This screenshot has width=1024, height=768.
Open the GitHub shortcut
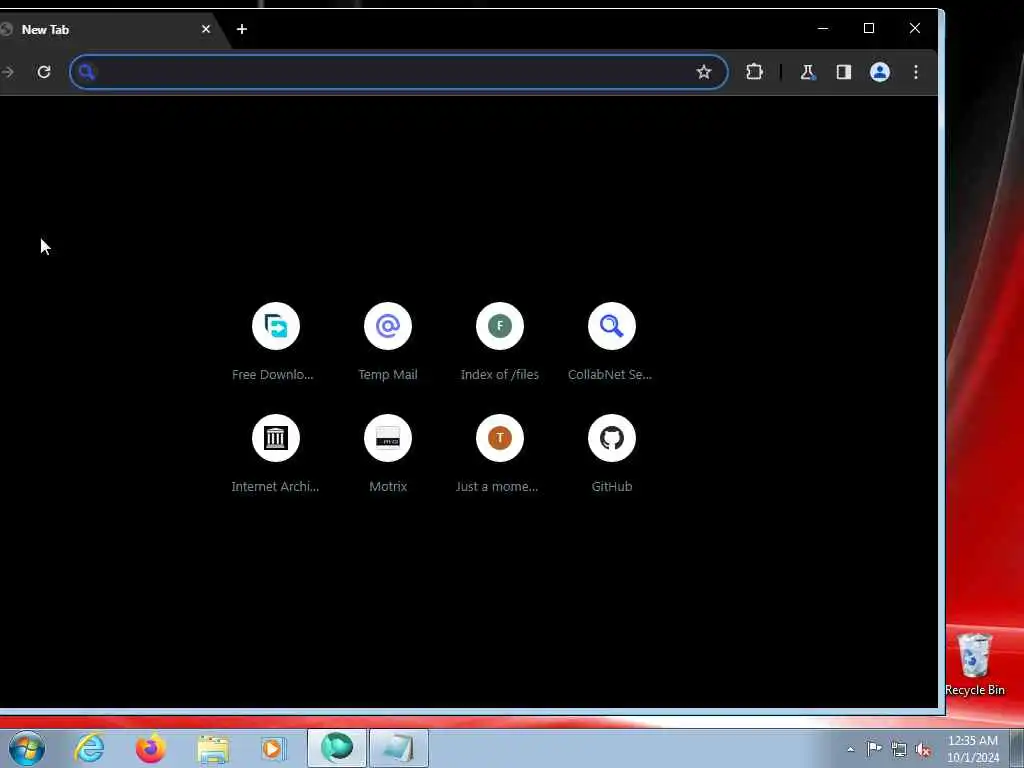click(x=611, y=453)
